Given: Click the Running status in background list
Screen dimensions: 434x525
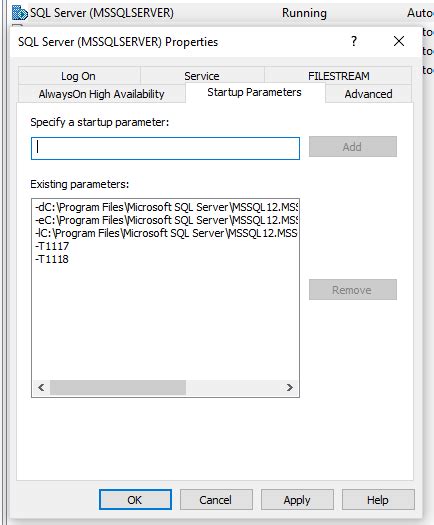Looking at the screenshot, I should click(x=304, y=13).
